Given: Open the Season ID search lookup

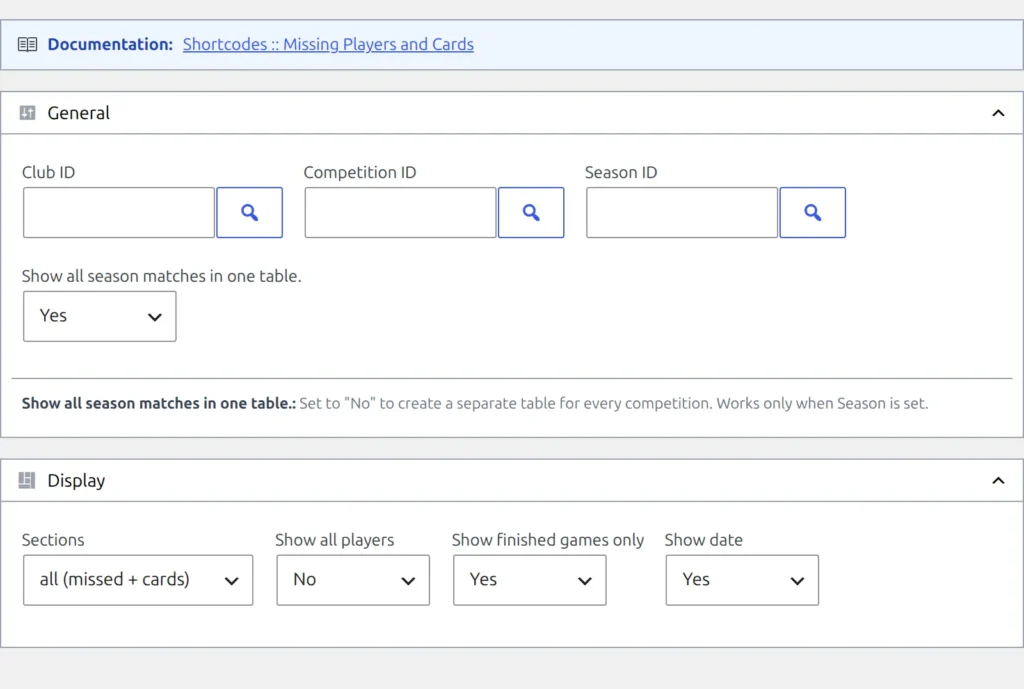Looking at the screenshot, I should click(x=812, y=212).
